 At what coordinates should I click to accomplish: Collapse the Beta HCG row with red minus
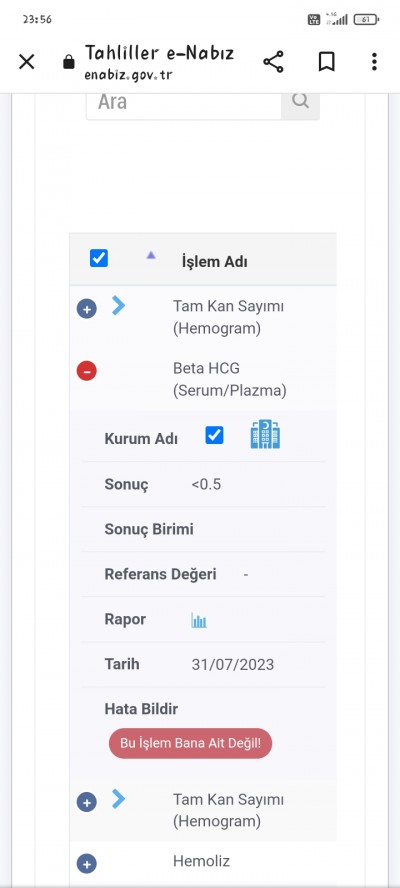87,372
